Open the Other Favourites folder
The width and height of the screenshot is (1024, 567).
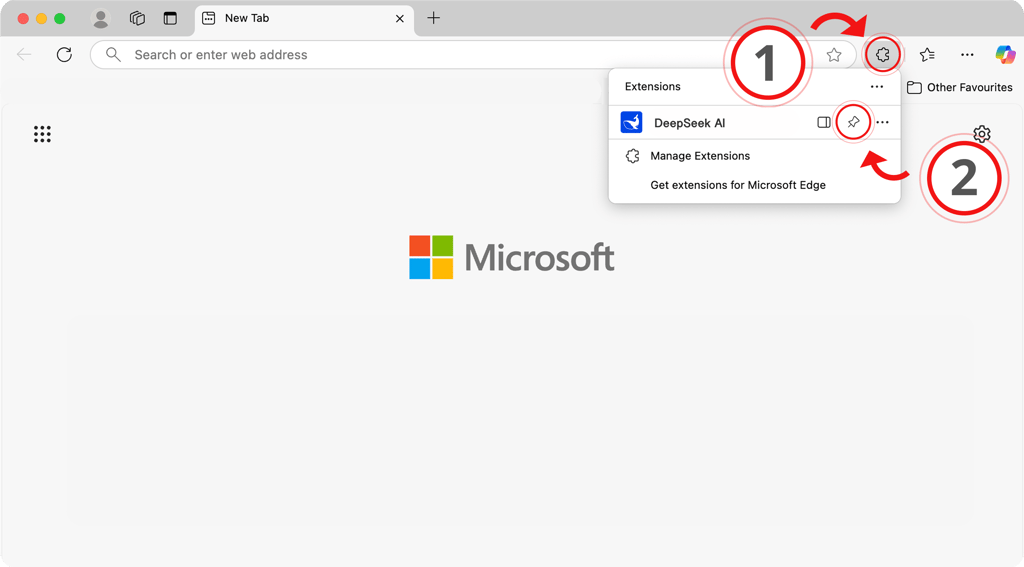959,88
